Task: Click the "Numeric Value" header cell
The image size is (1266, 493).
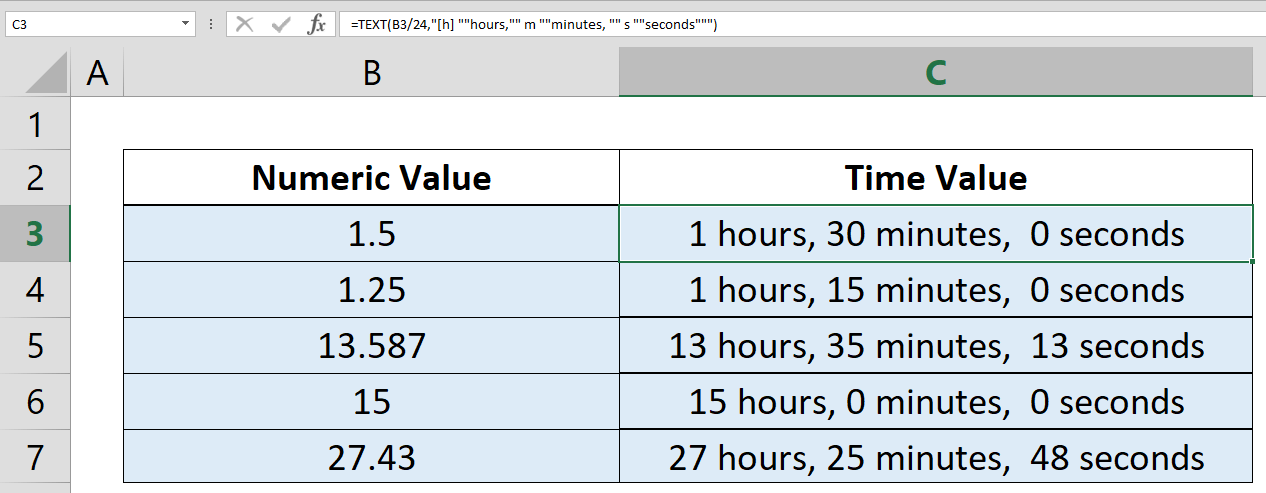Action: 371,177
